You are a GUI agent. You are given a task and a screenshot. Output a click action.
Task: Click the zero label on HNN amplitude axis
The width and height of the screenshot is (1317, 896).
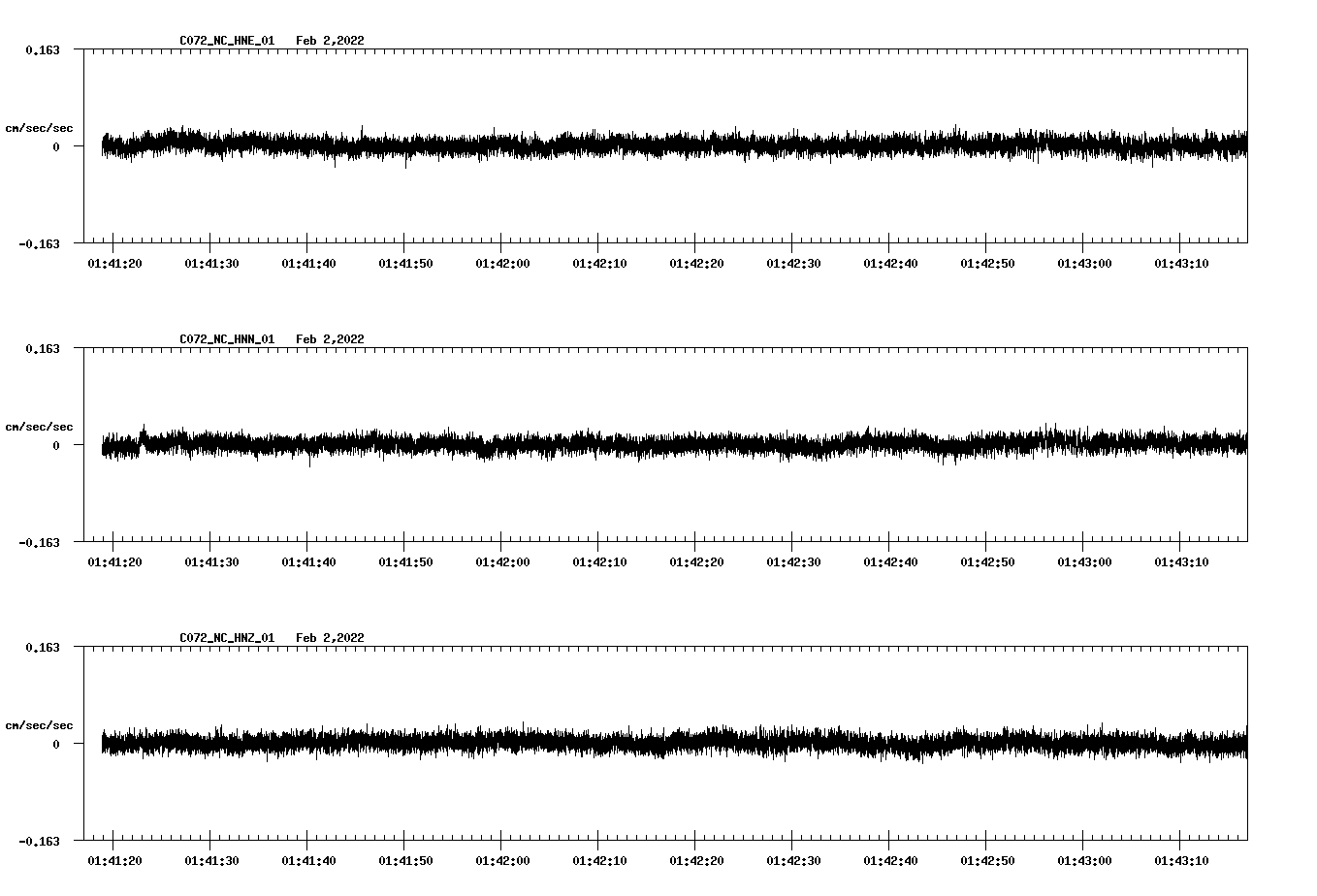click(56, 446)
